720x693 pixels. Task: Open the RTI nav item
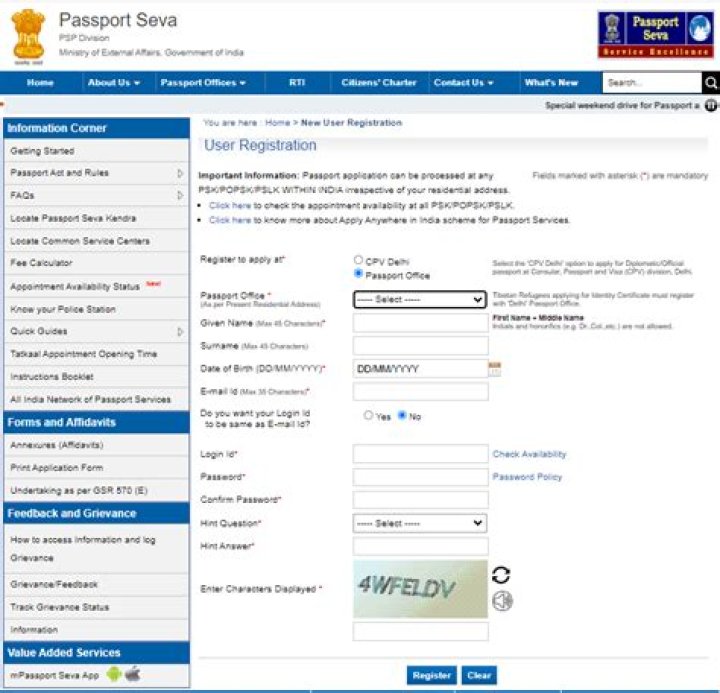297,83
